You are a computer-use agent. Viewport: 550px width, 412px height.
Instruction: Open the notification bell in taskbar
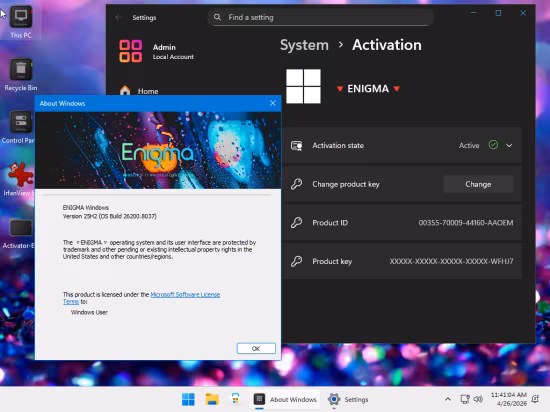[535, 399]
